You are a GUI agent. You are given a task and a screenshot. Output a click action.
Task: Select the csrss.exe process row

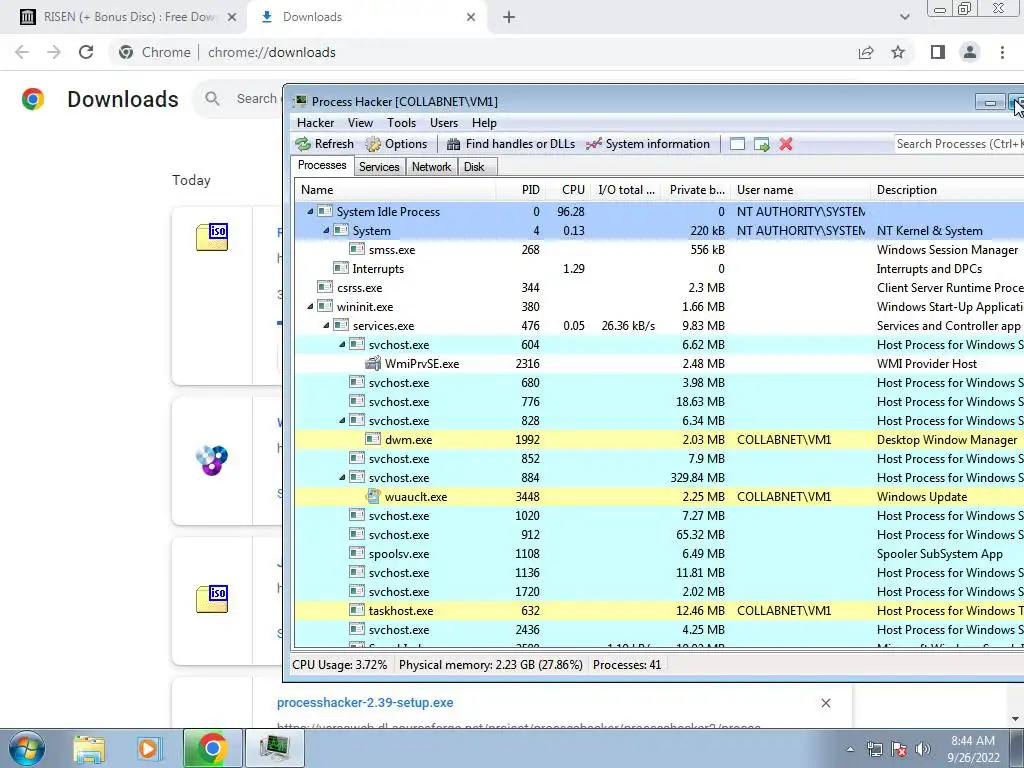(x=659, y=287)
